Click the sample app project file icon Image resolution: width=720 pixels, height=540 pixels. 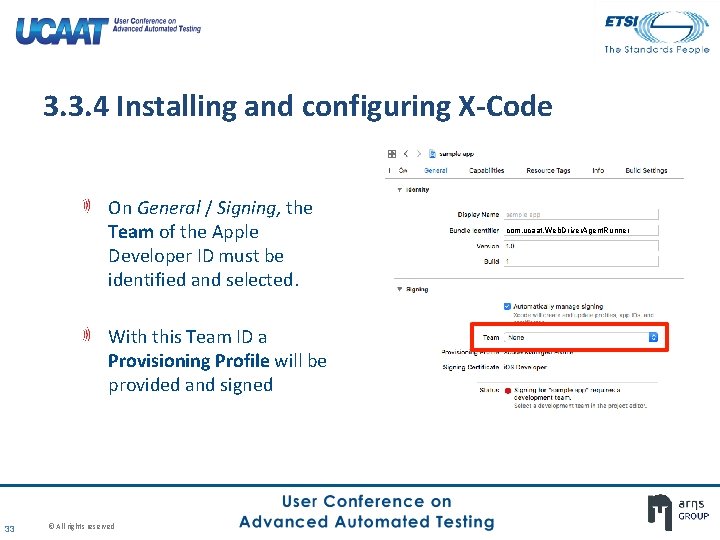[432, 154]
